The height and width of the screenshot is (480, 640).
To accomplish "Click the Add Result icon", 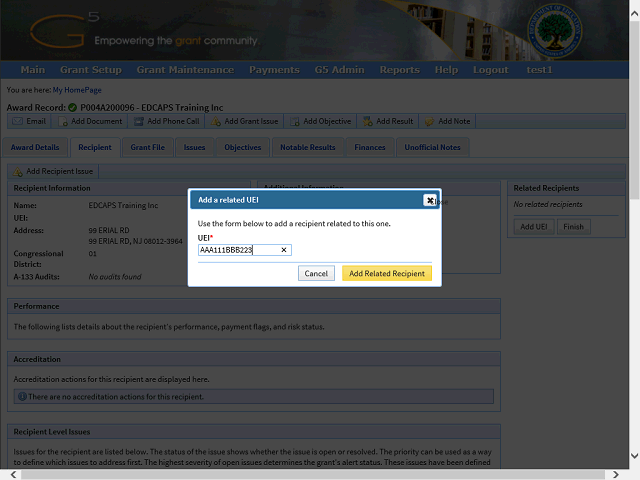I will coord(368,121).
